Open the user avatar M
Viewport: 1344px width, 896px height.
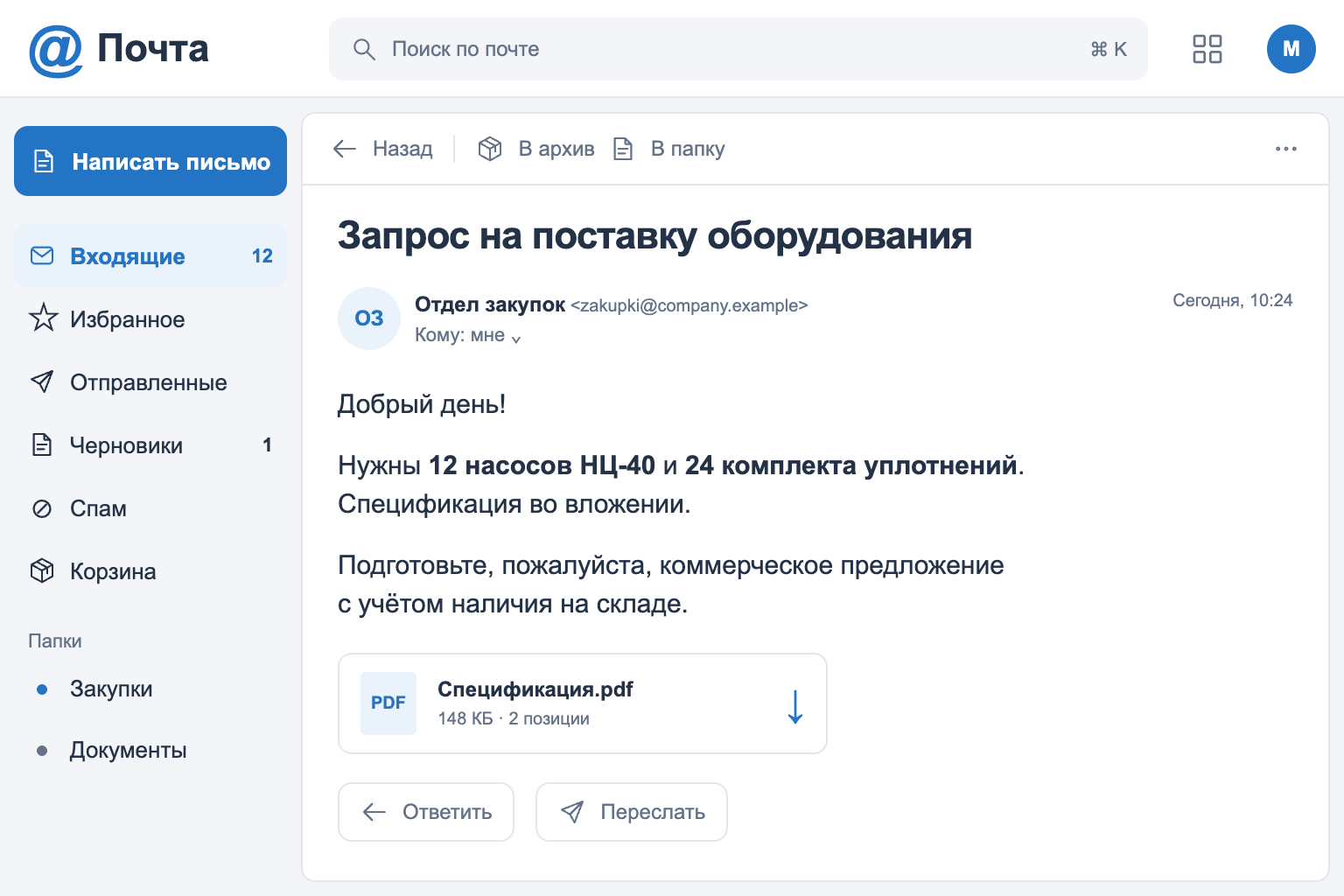pyautogui.click(x=1291, y=49)
